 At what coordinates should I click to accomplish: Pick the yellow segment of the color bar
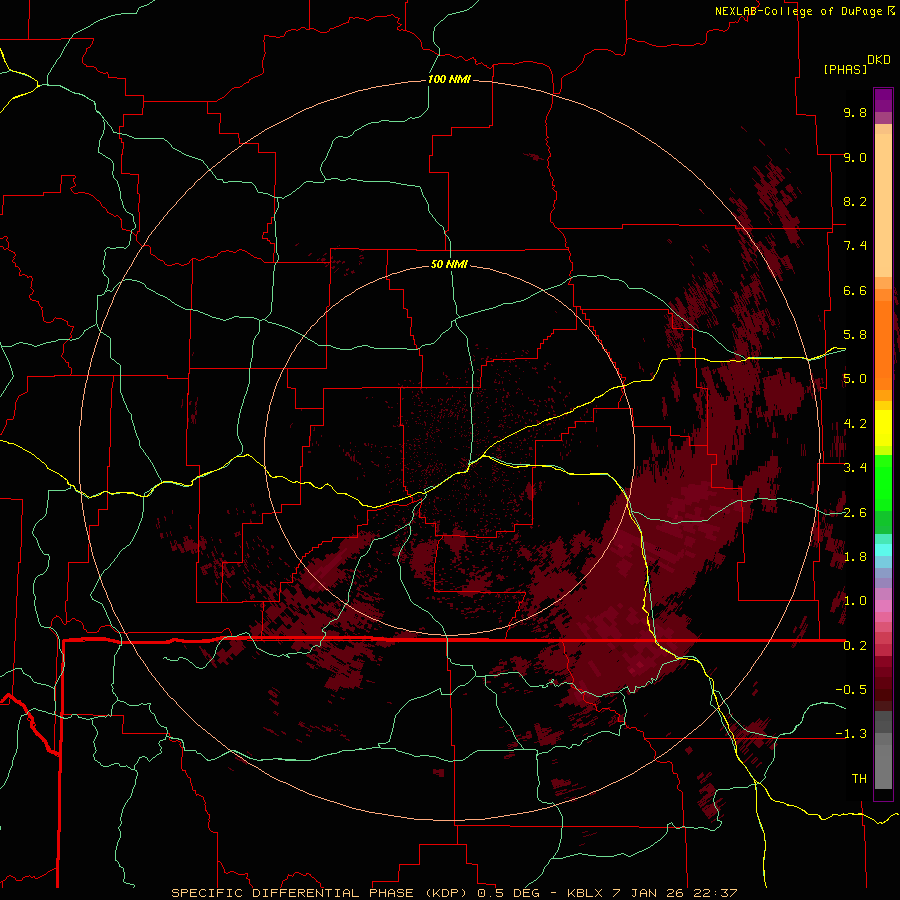(x=883, y=428)
